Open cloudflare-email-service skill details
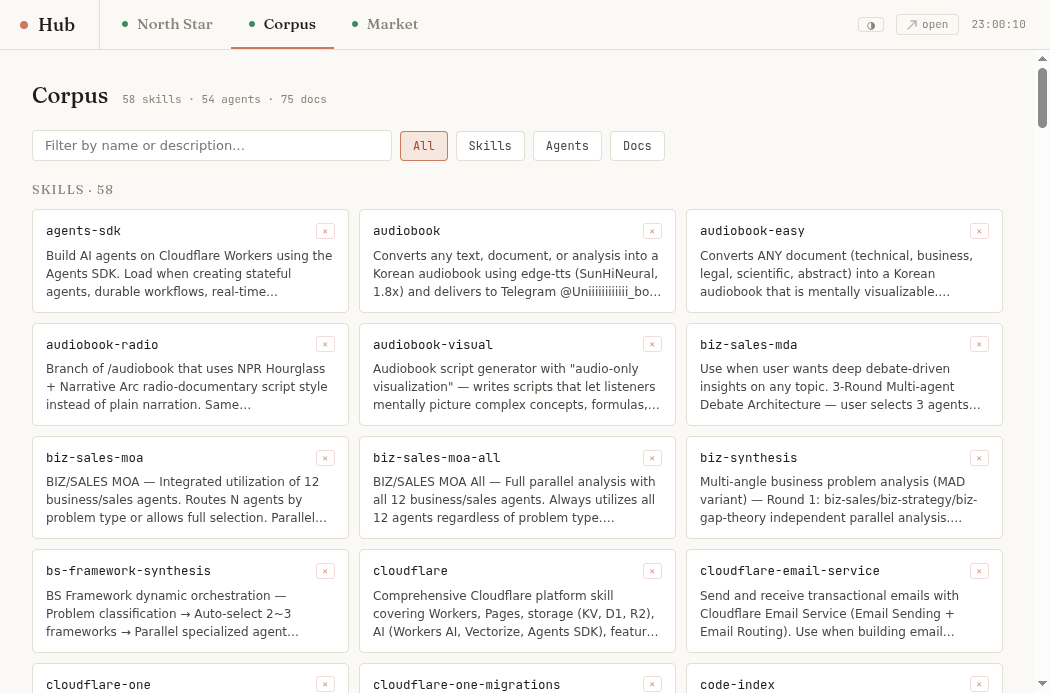The width and height of the screenshot is (1050, 693). 844,601
